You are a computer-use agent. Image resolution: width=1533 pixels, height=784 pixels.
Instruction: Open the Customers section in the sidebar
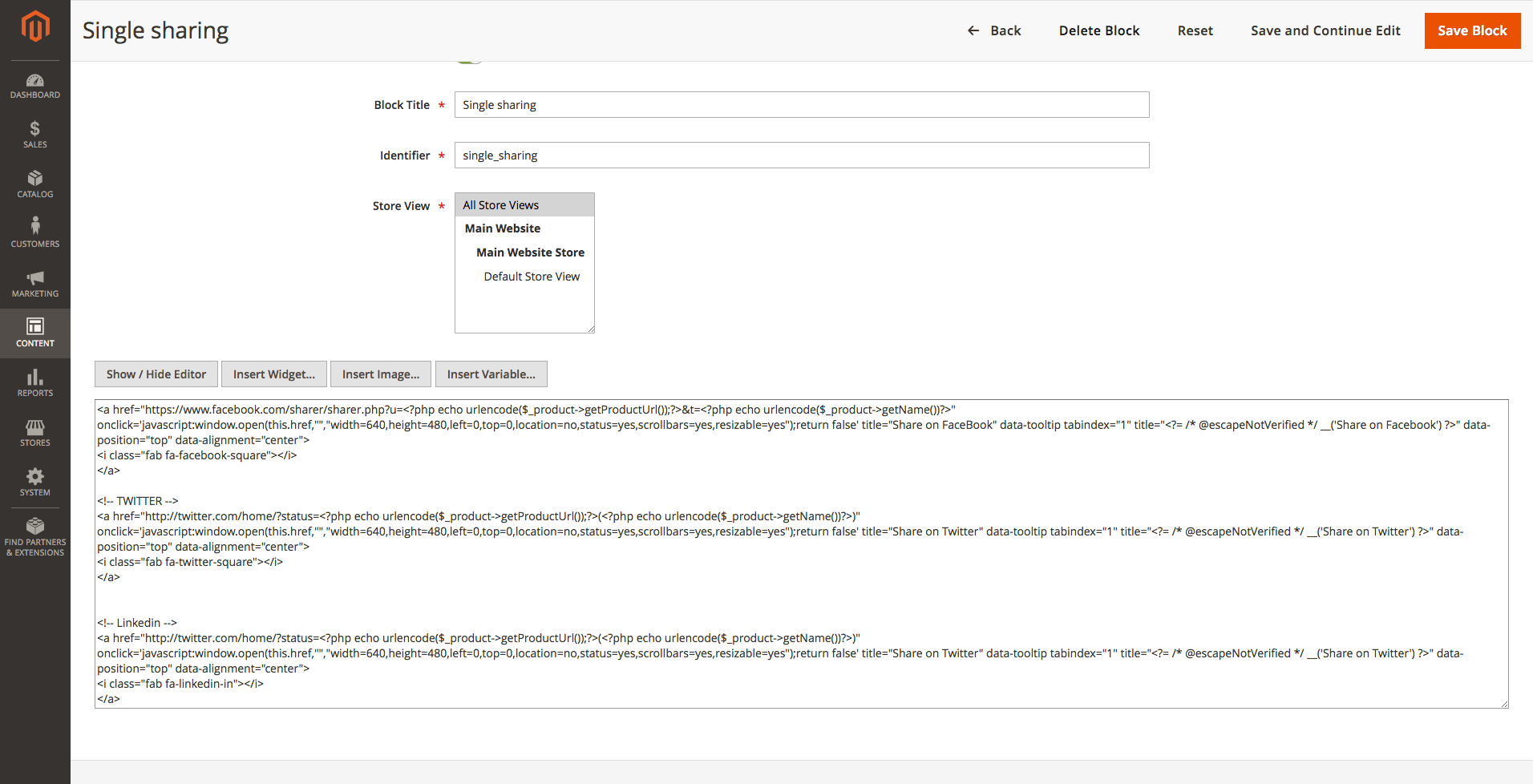[x=35, y=232]
